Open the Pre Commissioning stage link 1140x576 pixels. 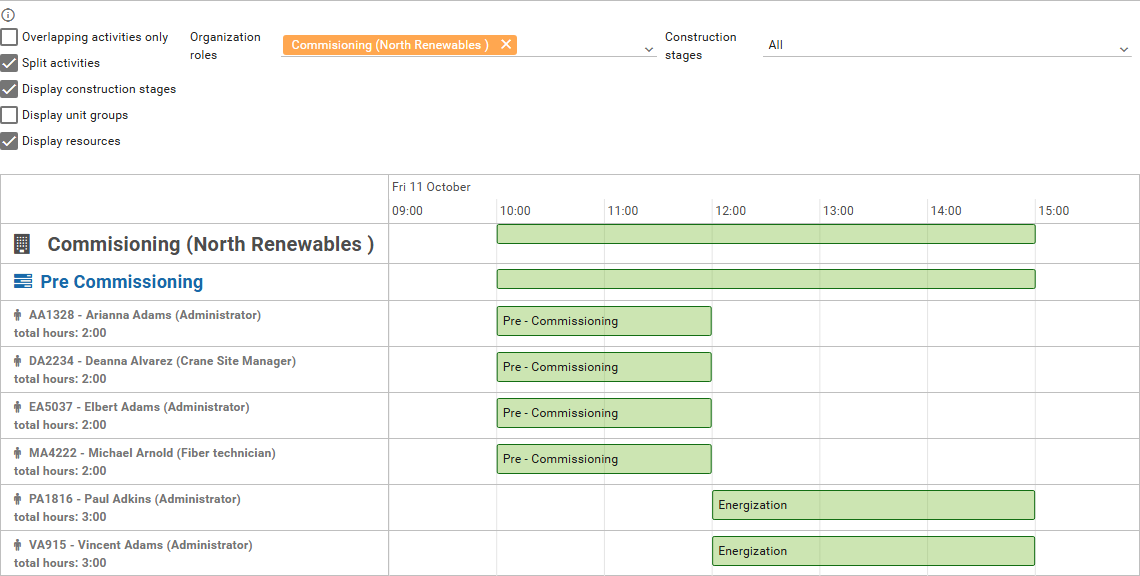tap(121, 281)
